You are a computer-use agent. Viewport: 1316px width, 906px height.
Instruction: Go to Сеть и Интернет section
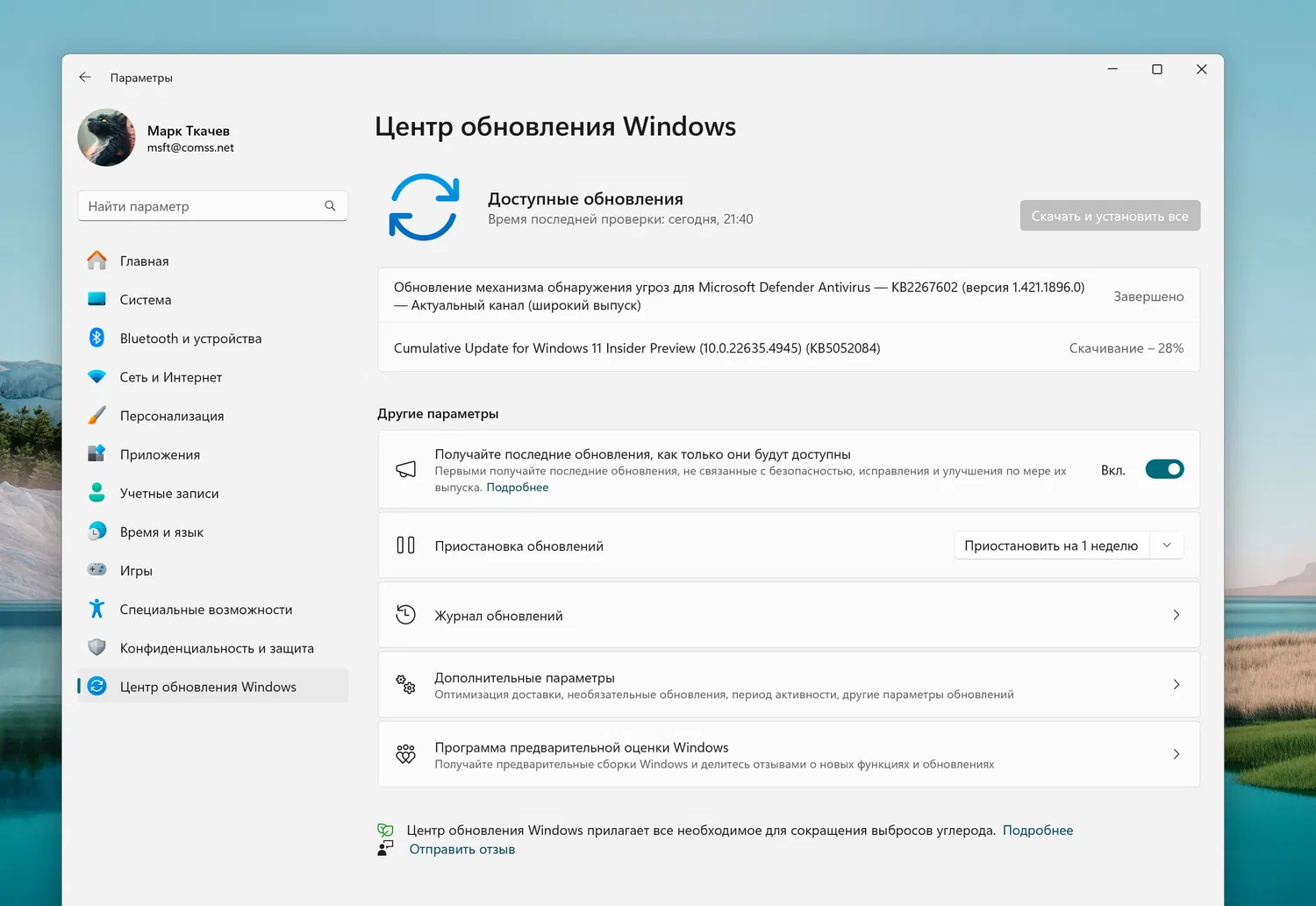[171, 377]
